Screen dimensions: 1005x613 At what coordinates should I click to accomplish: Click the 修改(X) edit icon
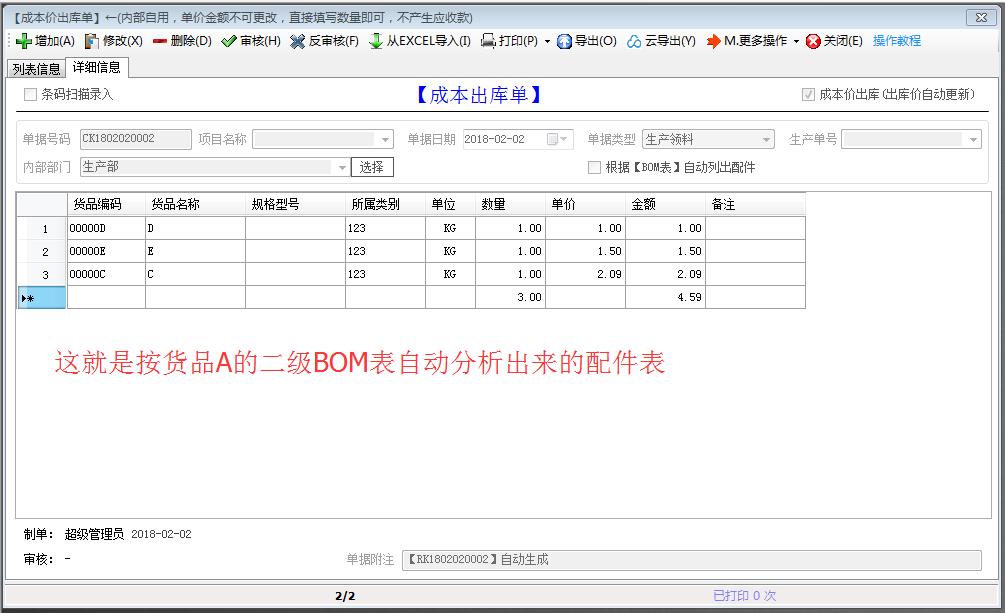[92, 41]
